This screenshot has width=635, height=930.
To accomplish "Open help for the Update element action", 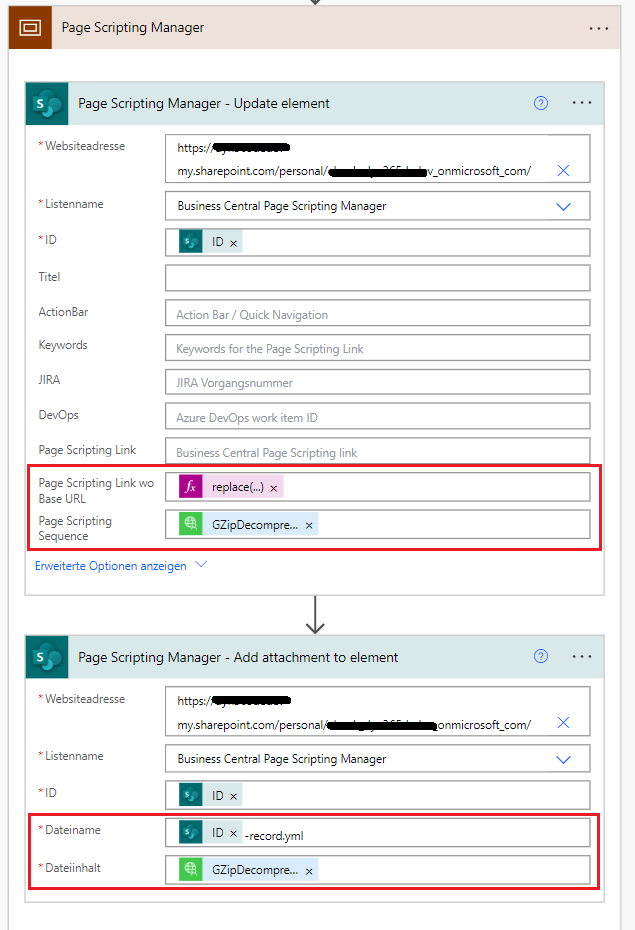I will click(x=541, y=103).
